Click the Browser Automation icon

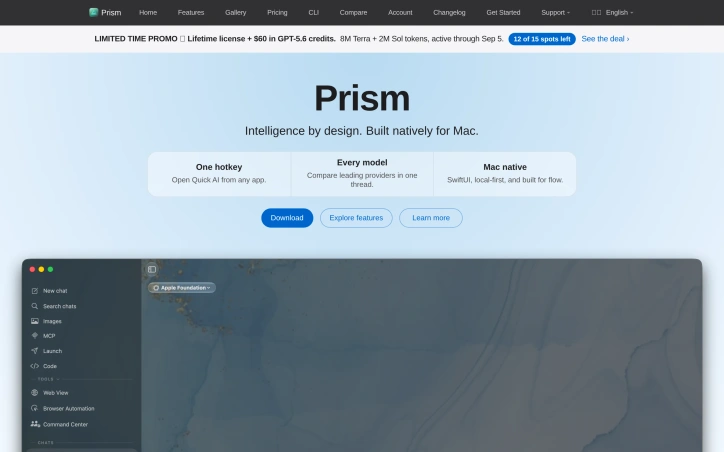coord(35,409)
